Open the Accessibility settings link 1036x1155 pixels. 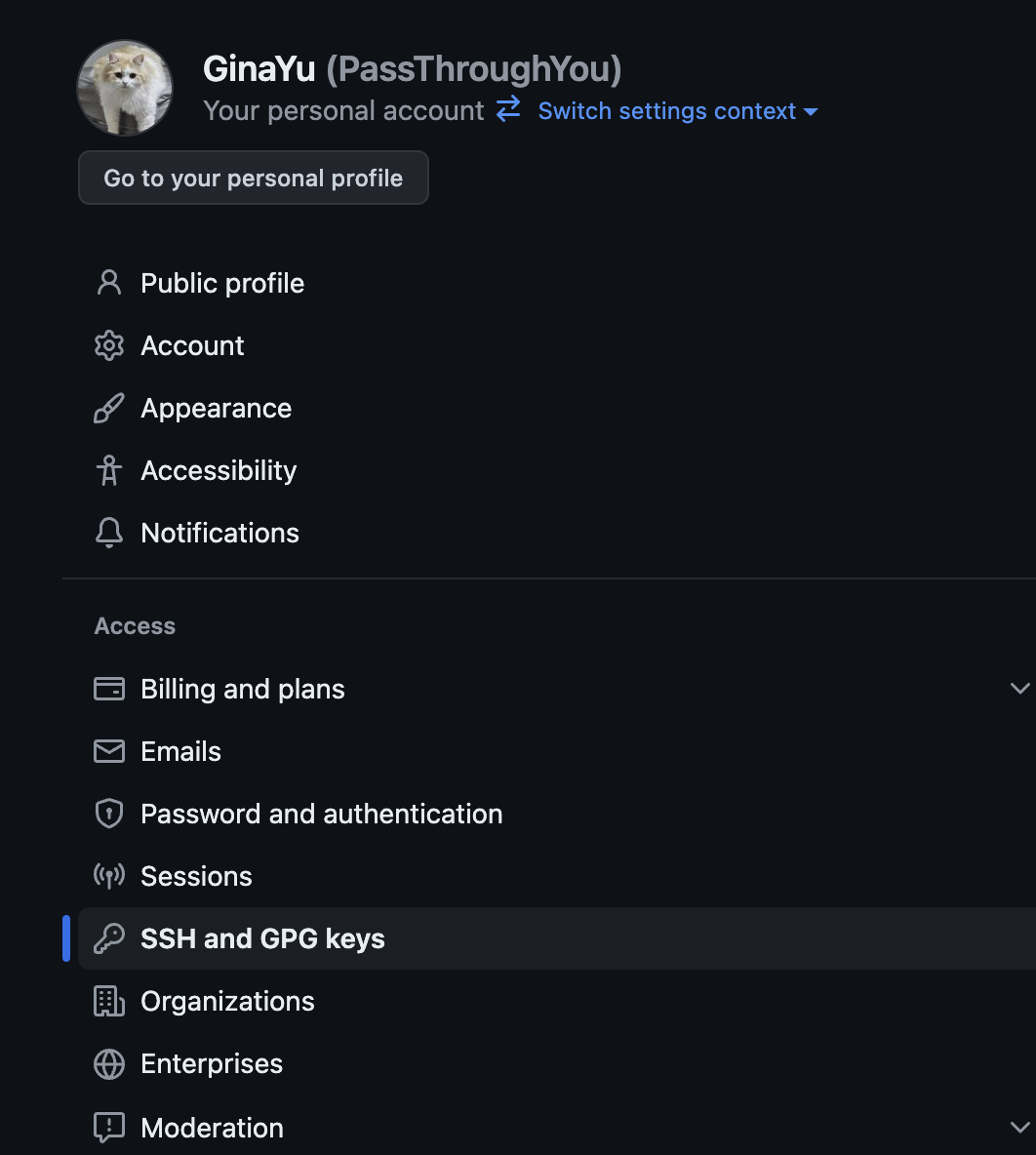point(219,470)
